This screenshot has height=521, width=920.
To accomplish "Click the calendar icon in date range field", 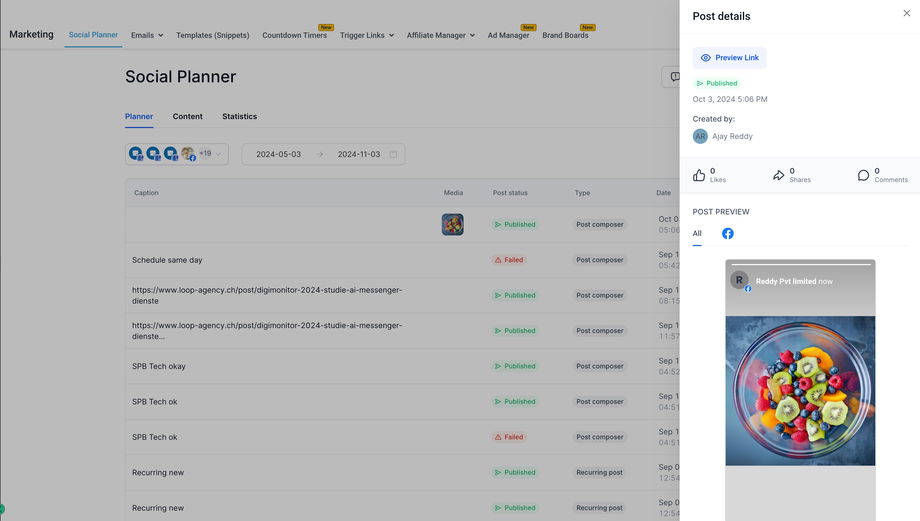I will coord(393,154).
